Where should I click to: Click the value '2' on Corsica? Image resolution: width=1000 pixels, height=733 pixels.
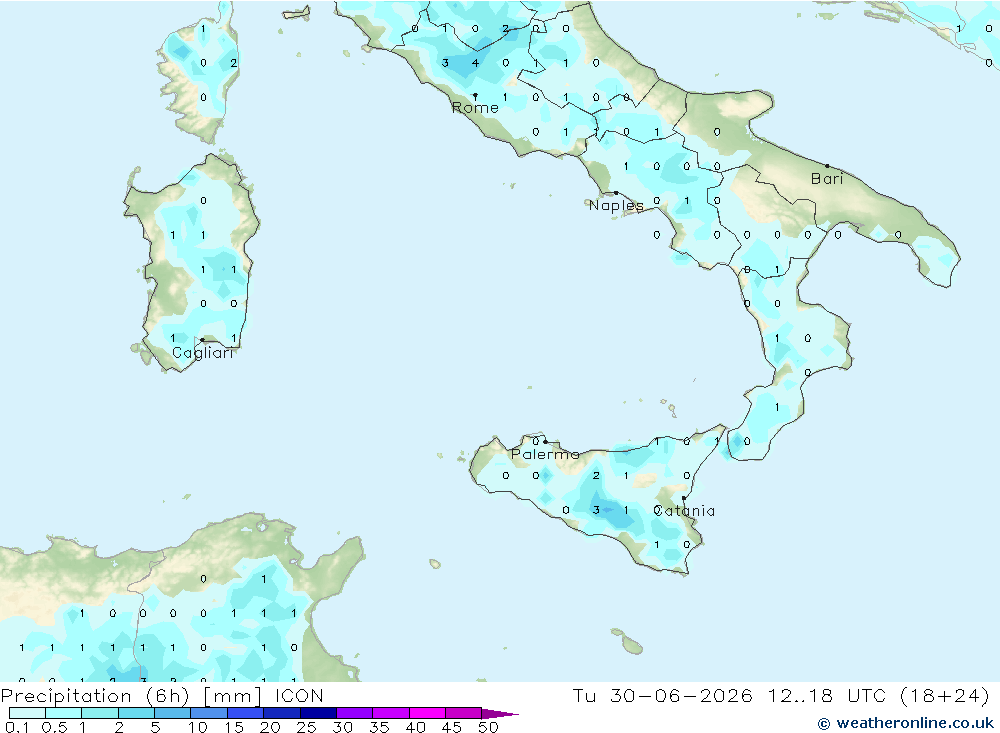pyautogui.click(x=233, y=63)
